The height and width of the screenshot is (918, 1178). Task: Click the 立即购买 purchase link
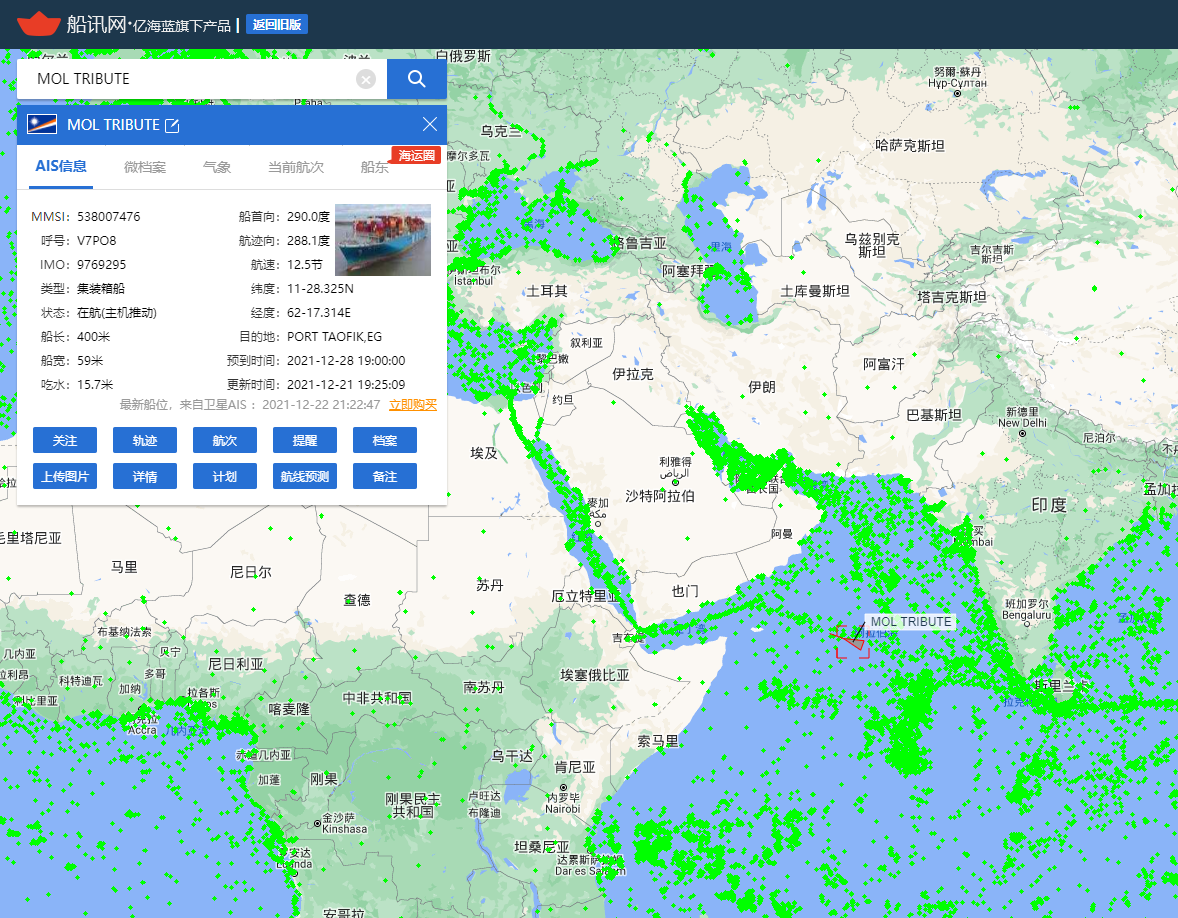point(413,405)
